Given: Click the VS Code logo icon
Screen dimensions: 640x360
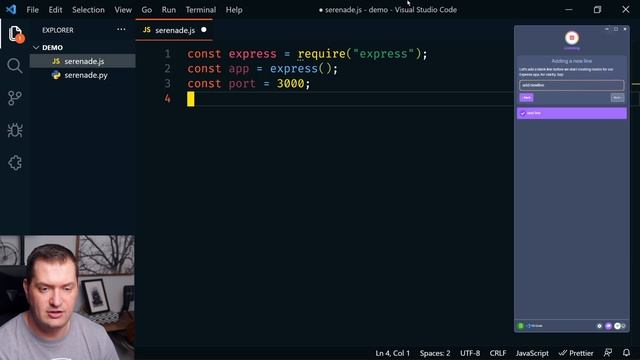Looking at the screenshot, I should pyautogui.click(x=11, y=9).
